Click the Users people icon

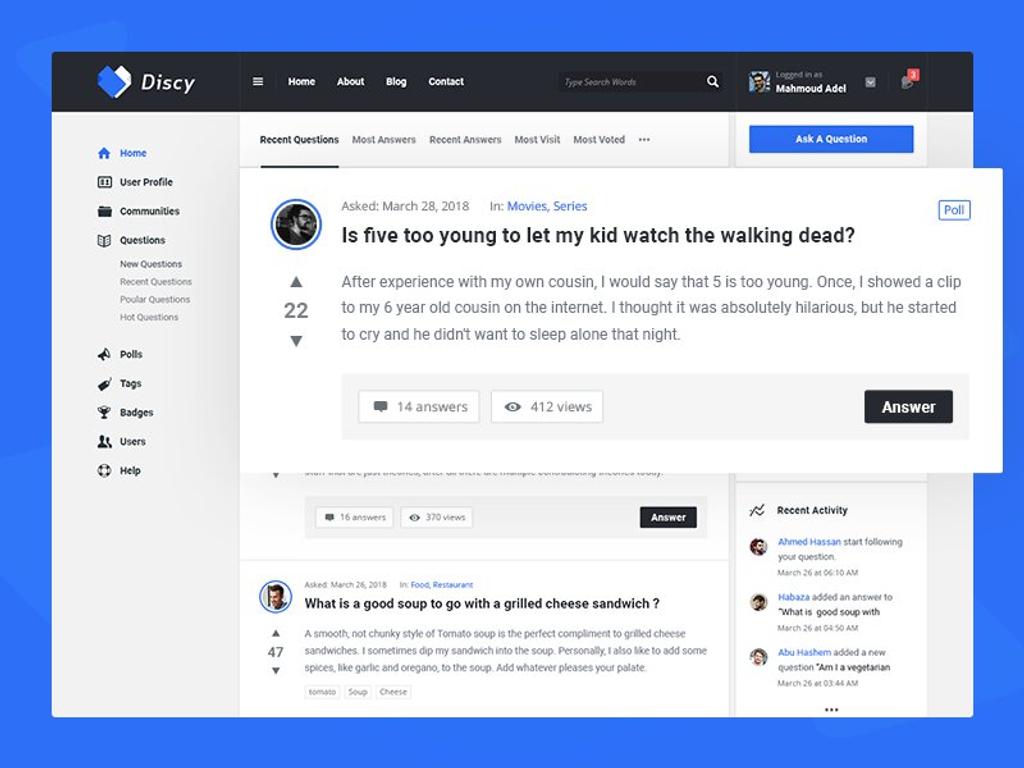104,441
